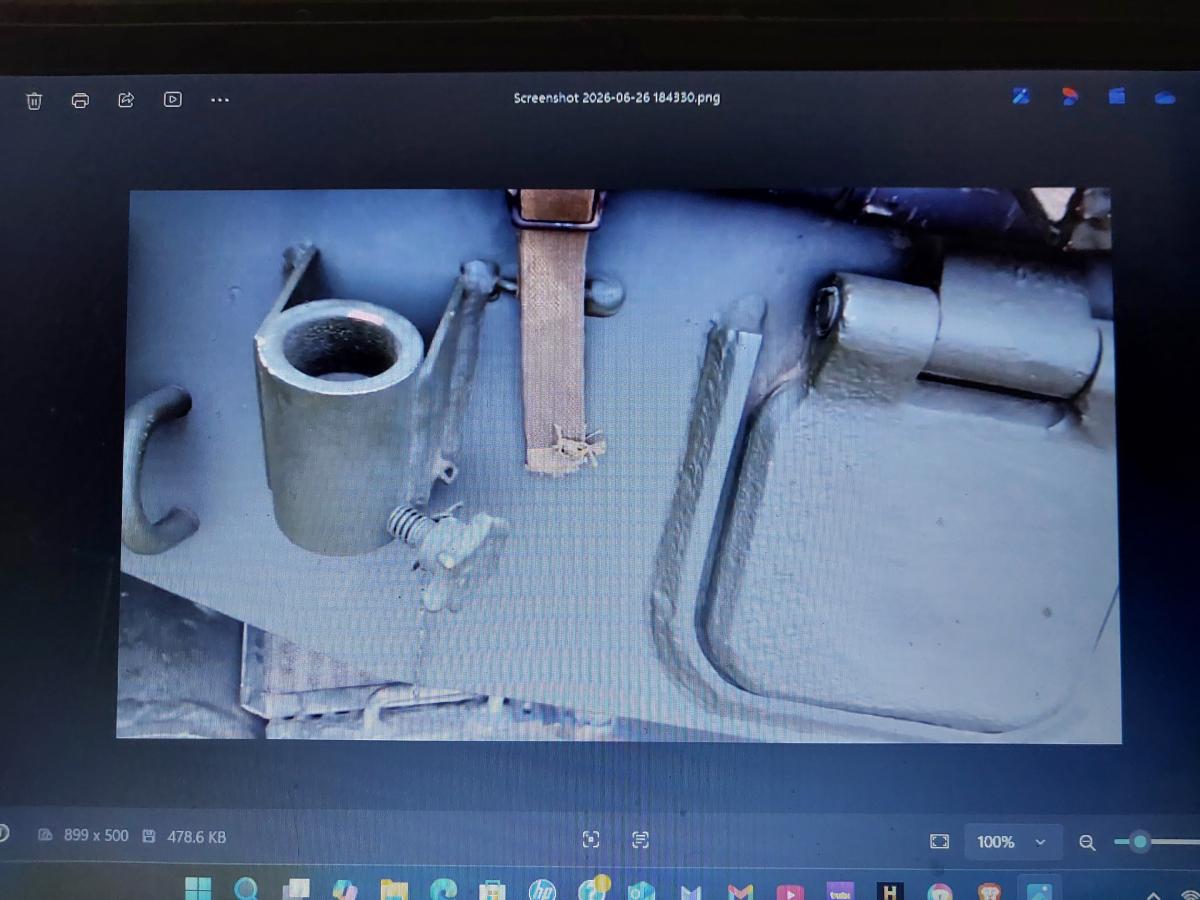Show hidden system tray icons chevron
The height and width of the screenshot is (900, 1200).
(x=1153, y=894)
